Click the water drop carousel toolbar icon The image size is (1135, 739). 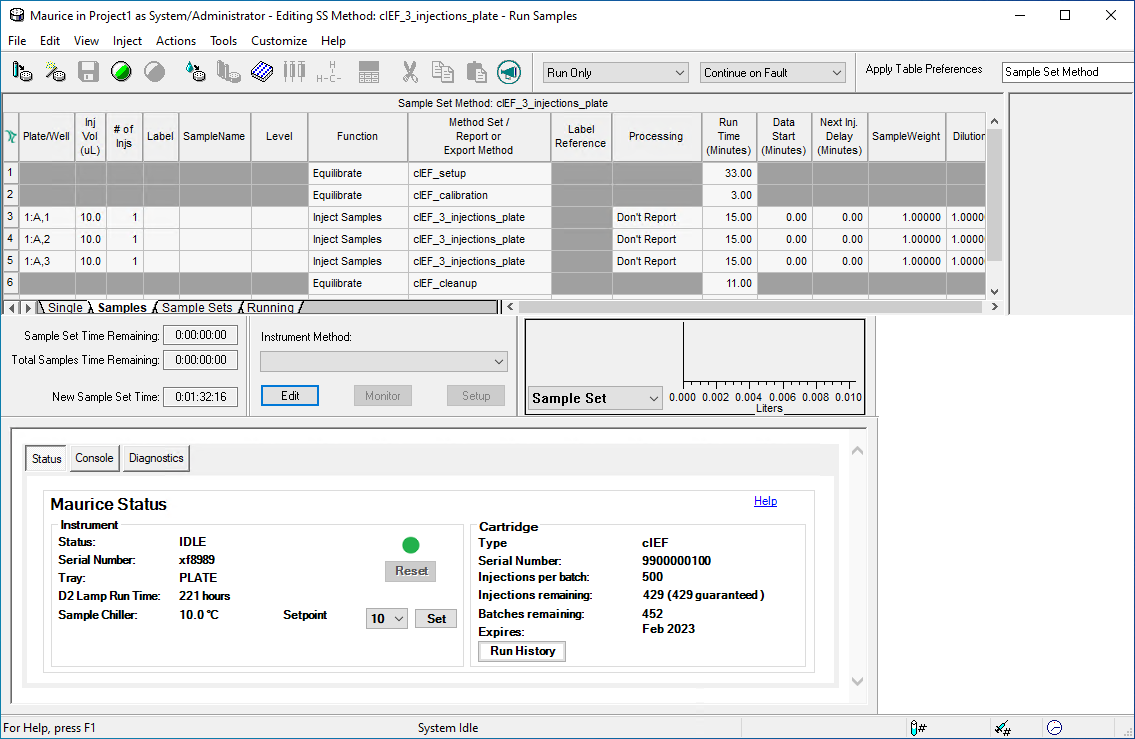[195, 72]
